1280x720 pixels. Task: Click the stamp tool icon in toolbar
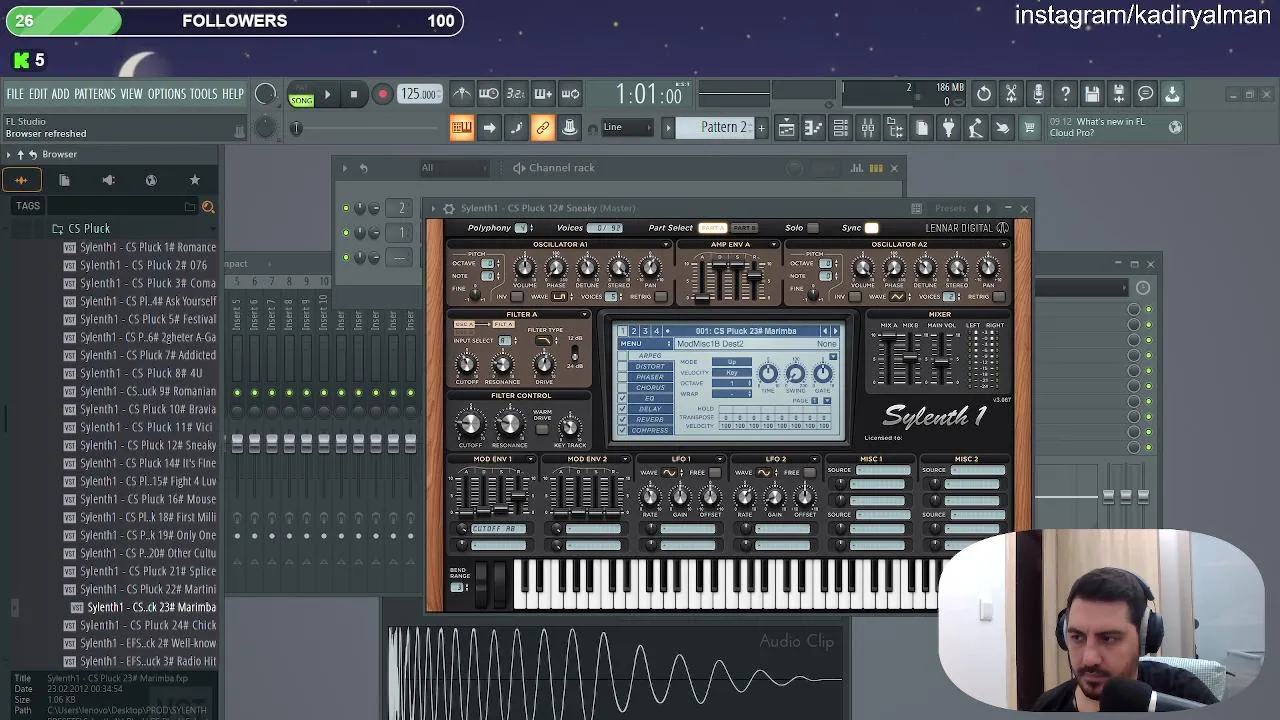569,128
